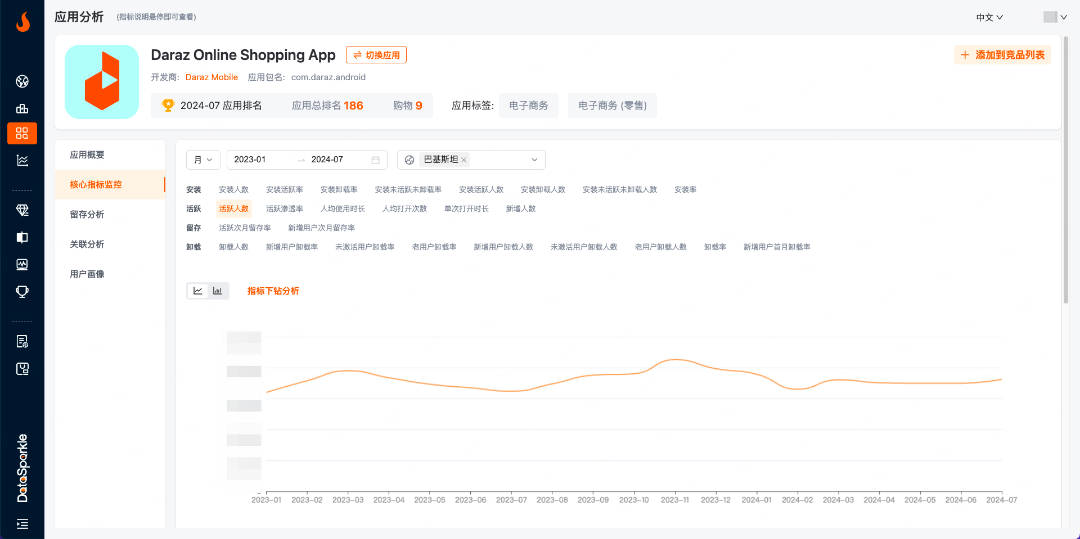1080x539 pixels.
Task: Select the 安装活跃率 metric
Action: point(284,189)
